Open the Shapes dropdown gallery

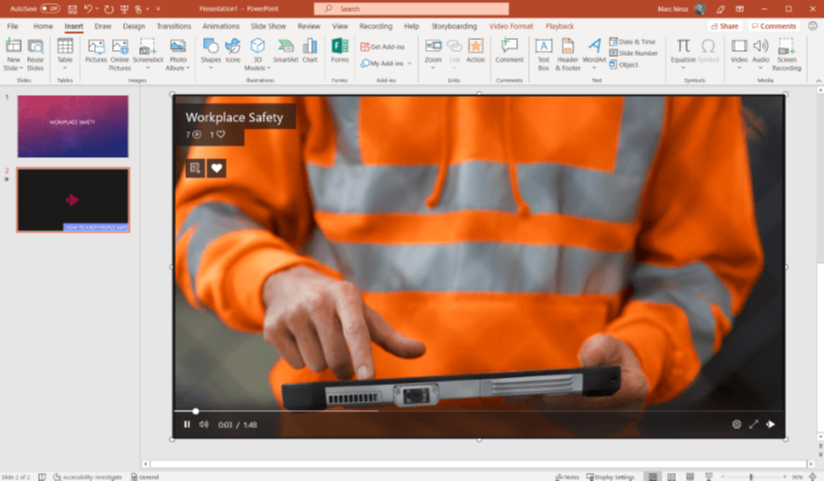point(210,52)
